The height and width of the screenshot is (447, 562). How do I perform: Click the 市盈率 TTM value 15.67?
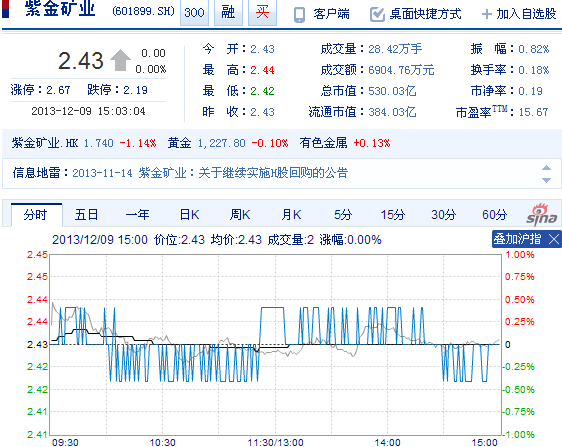click(x=533, y=112)
